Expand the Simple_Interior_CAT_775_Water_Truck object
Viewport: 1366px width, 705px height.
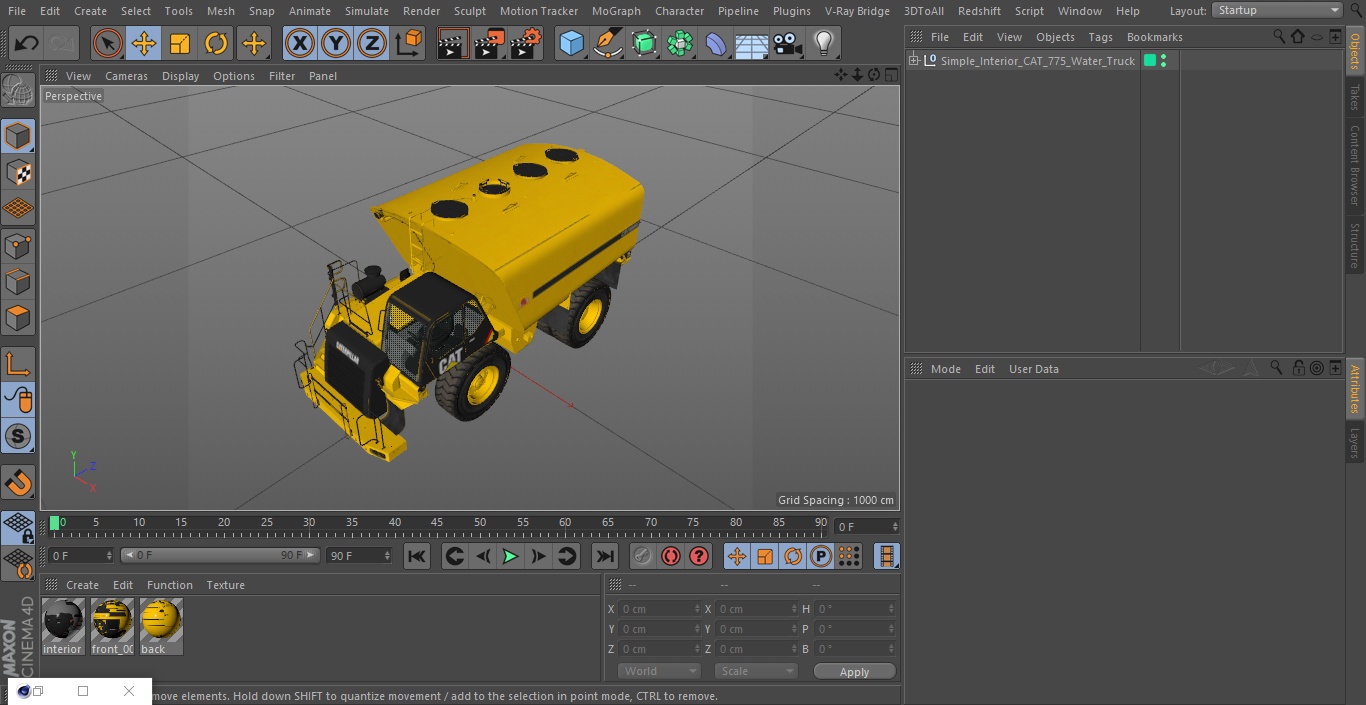[x=913, y=61]
